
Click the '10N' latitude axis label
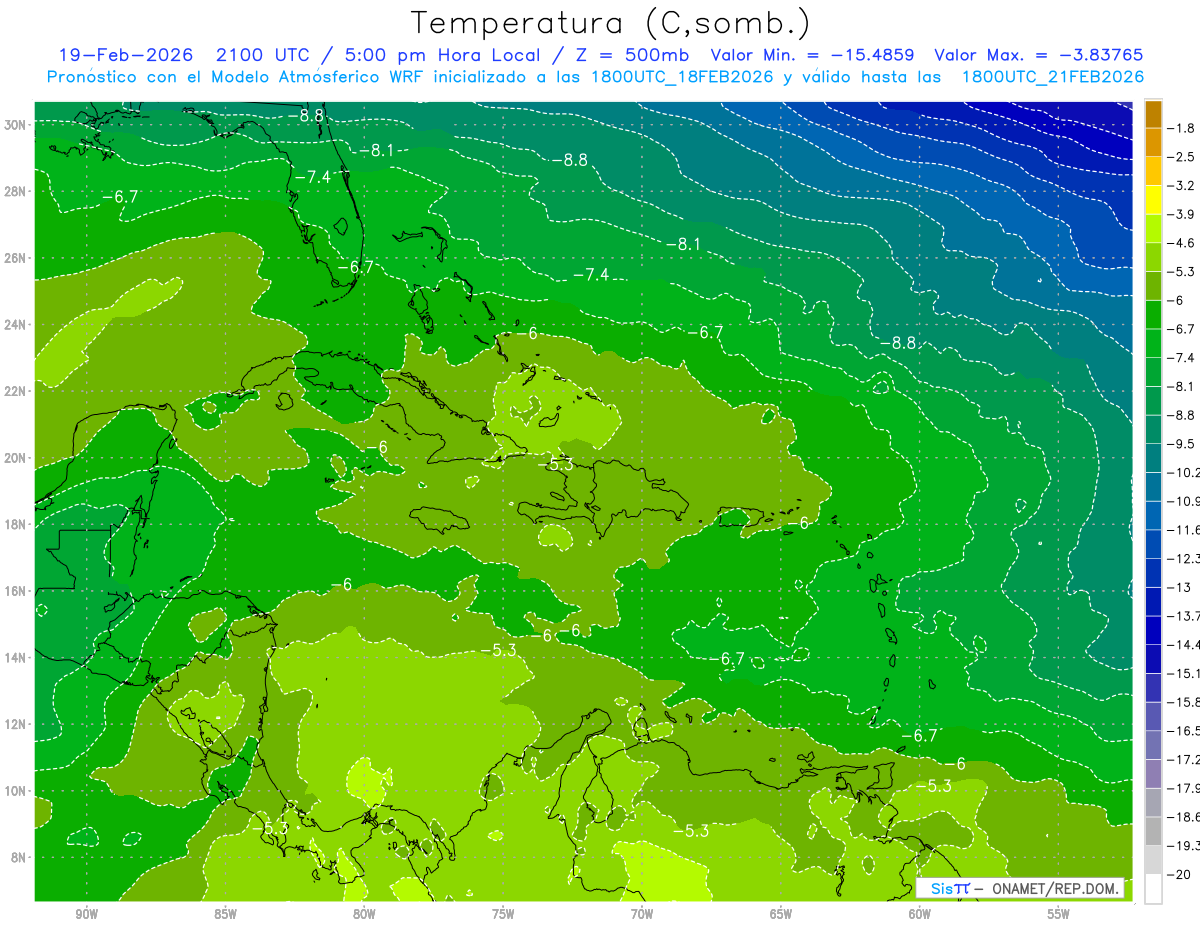click(15, 791)
